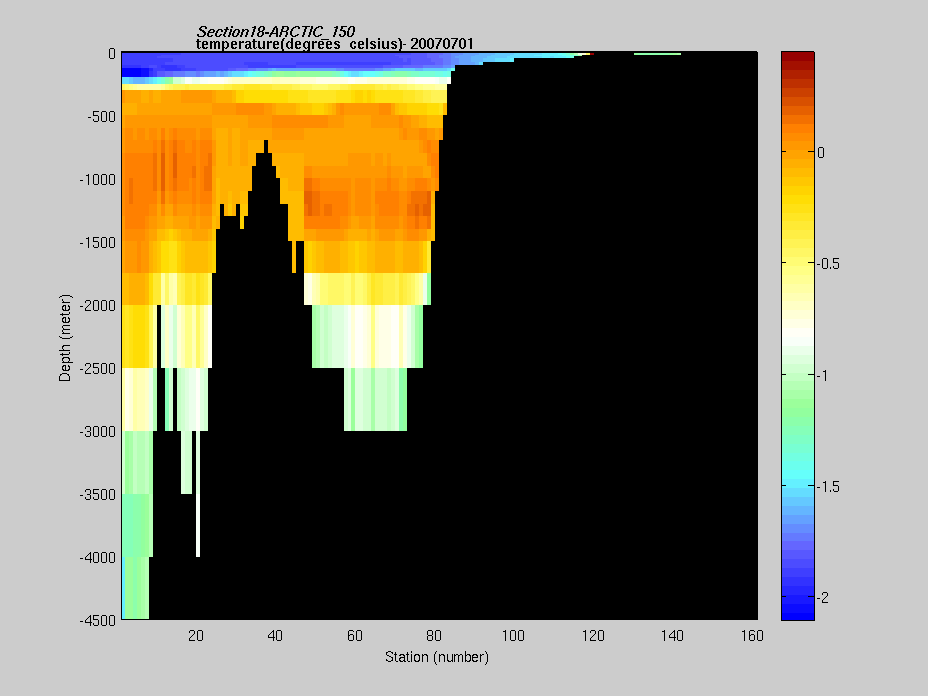Click the '-2000' depth tick label
This screenshot has width=928, height=696.
(98, 305)
